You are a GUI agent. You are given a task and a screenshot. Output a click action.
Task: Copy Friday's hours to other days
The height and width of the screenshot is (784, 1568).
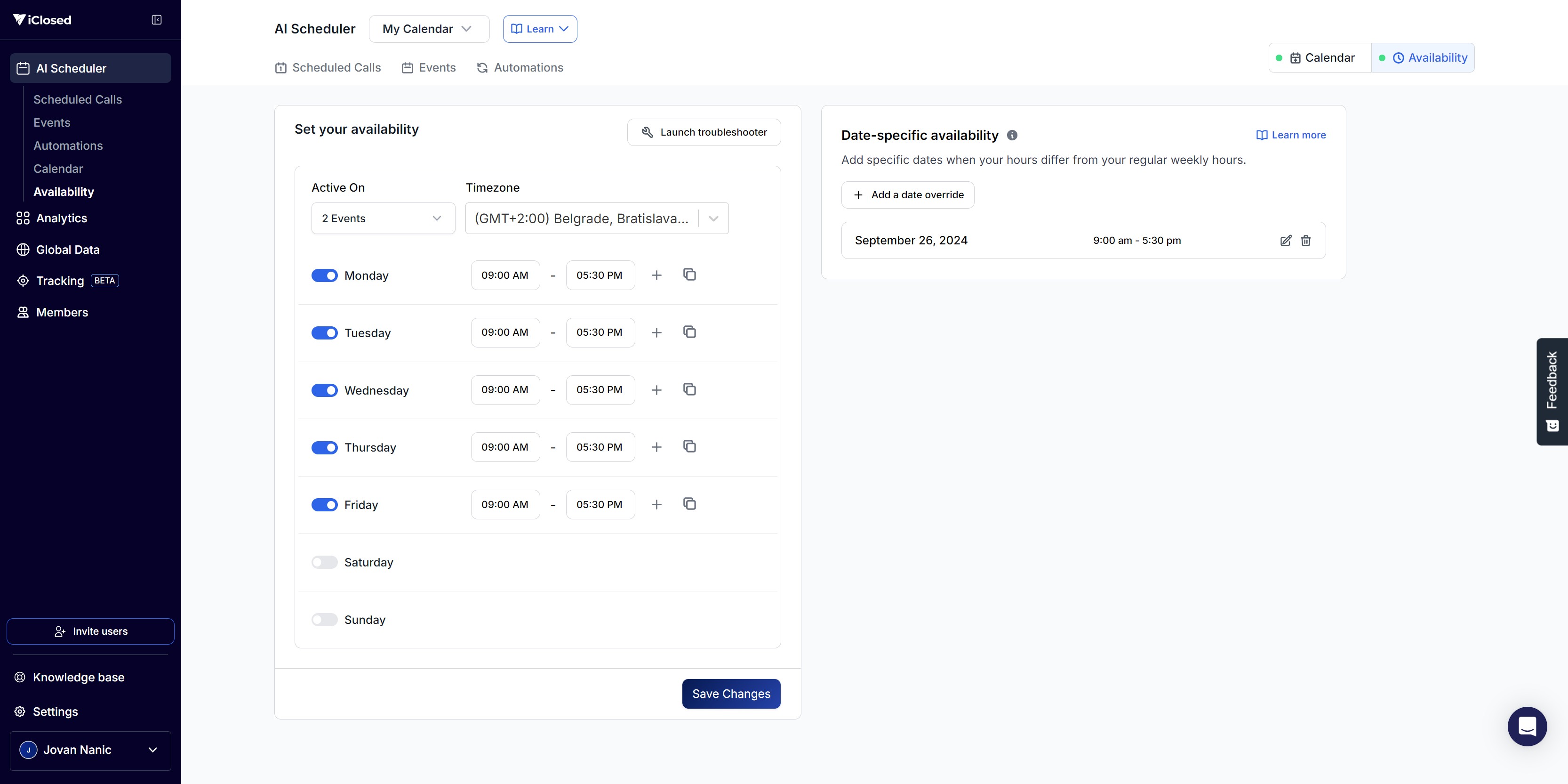[689, 504]
